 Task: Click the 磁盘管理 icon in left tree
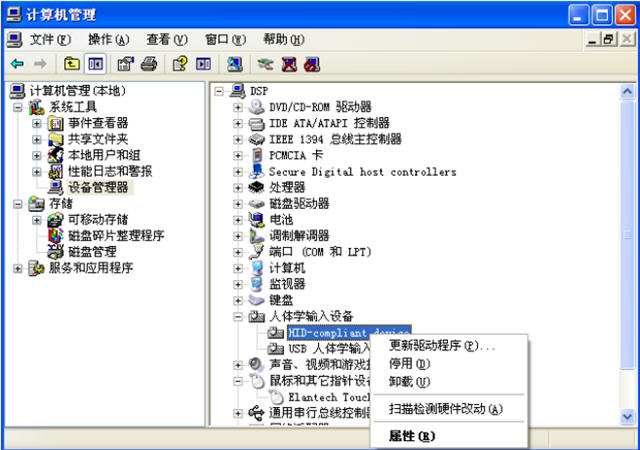click(x=56, y=252)
